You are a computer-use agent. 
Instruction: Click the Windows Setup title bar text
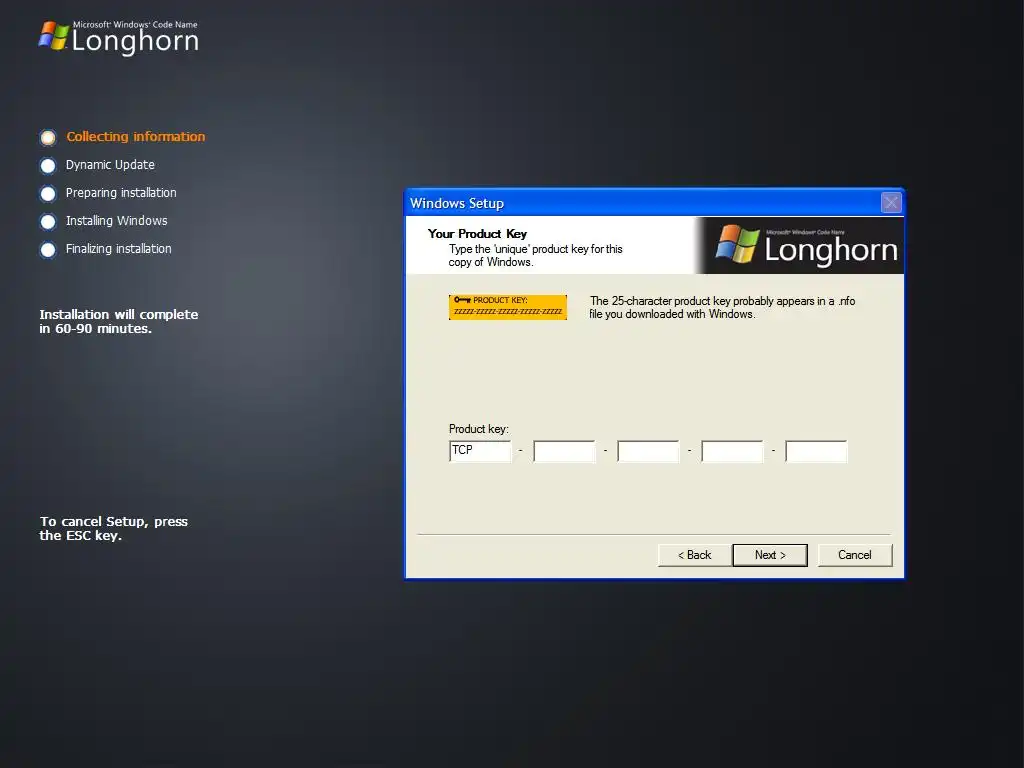(x=457, y=203)
